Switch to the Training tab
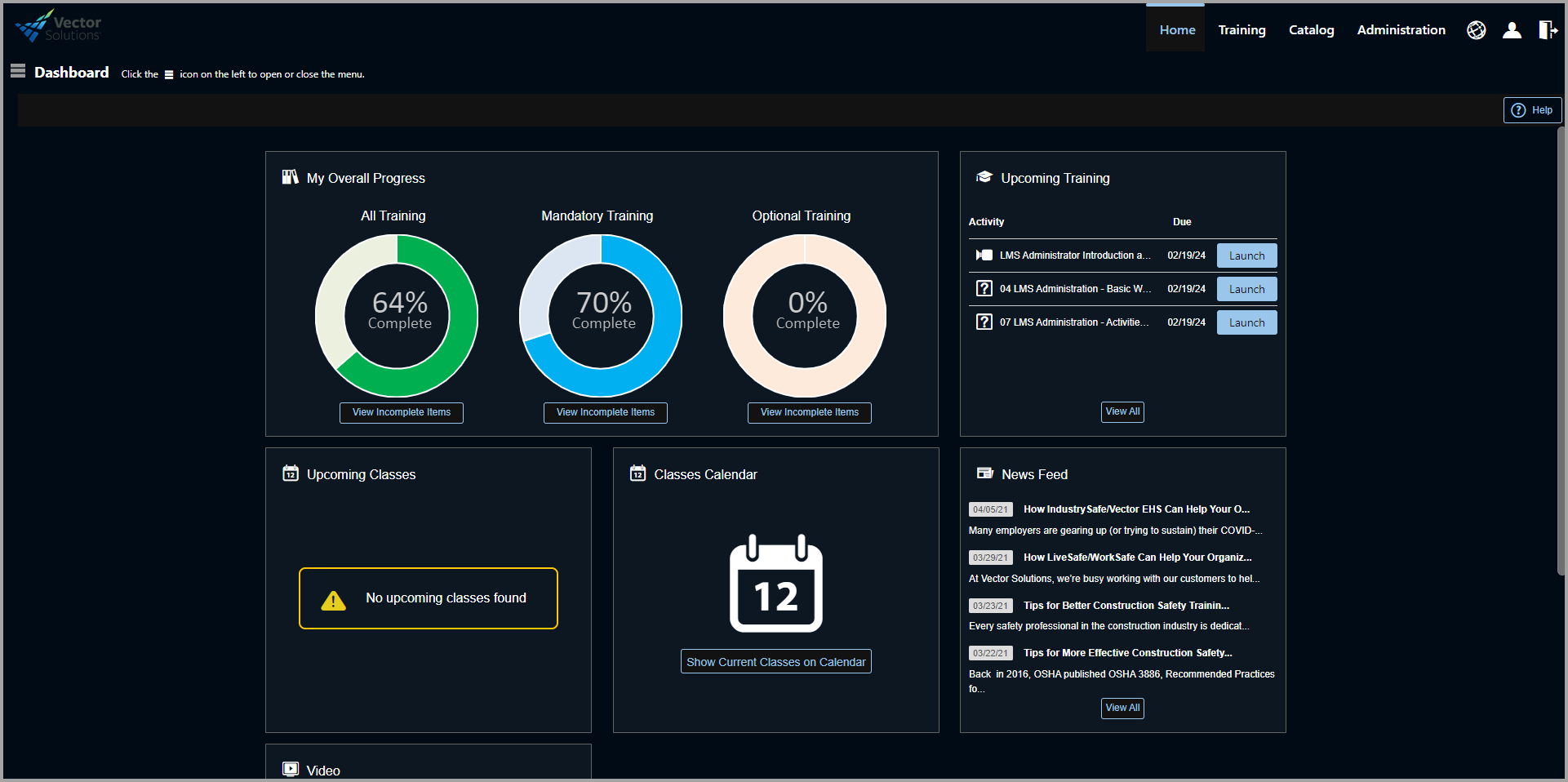The height and width of the screenshot is (782, 1568). [1242, 29]
